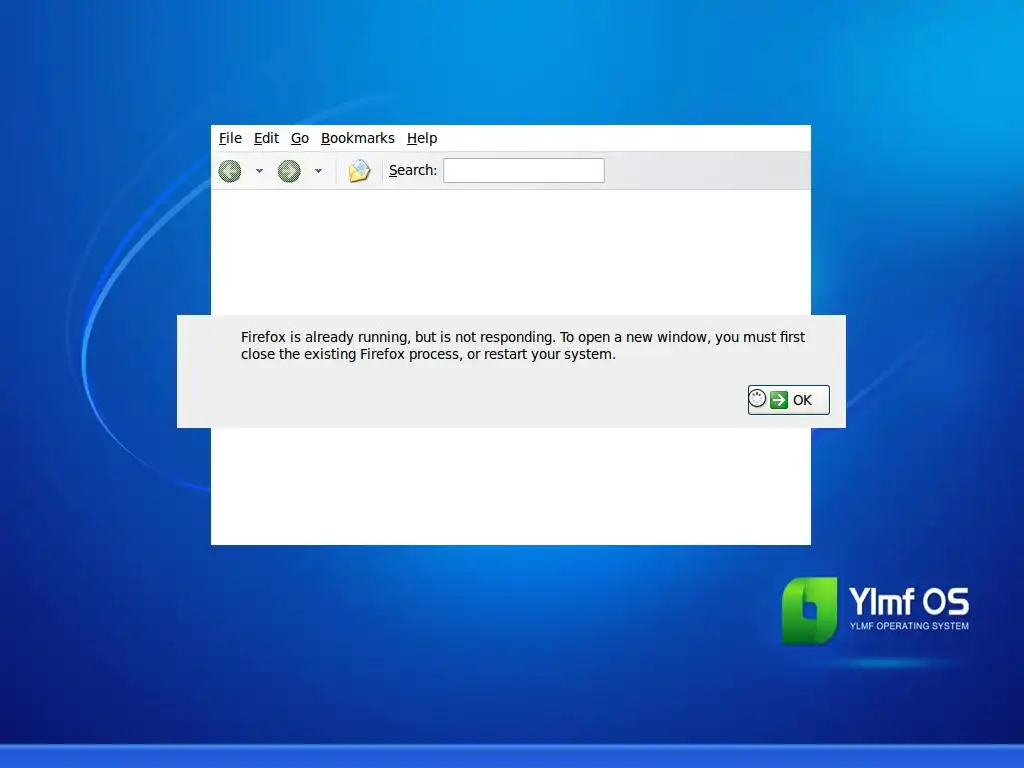Screen dimensions: 1024x768
Task: Click the Firefox not responding message text
Action: (522, 345)
